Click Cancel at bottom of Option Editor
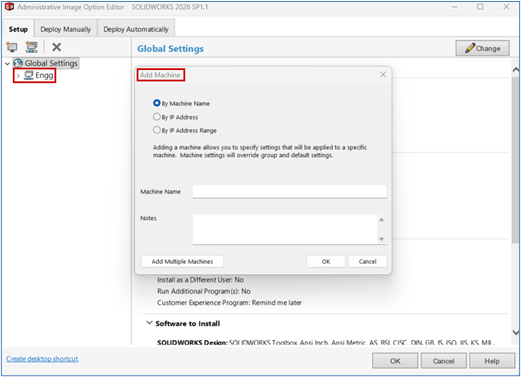The height and width of the screenshot is (377, 521). pos(444,361)
